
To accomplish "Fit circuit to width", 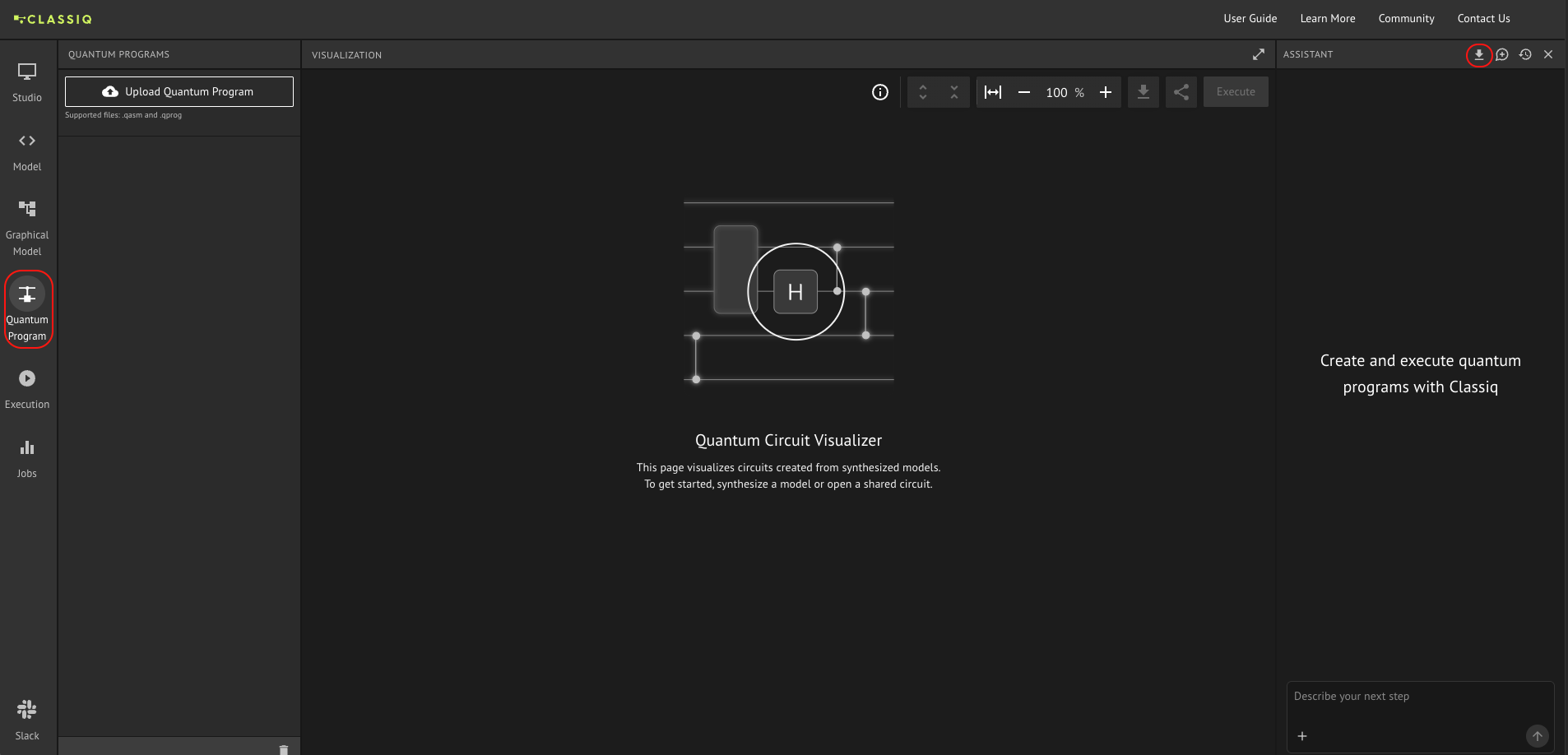I will [993, 92].
